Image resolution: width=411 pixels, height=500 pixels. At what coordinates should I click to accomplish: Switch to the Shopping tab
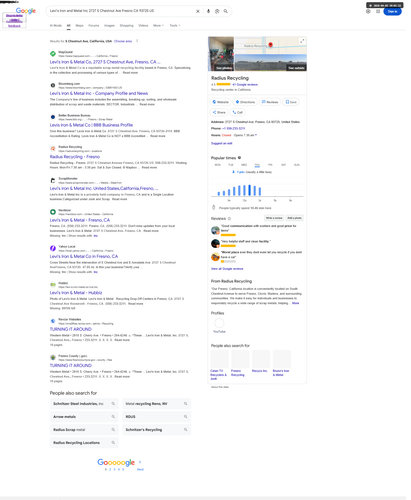pos(126,25)
